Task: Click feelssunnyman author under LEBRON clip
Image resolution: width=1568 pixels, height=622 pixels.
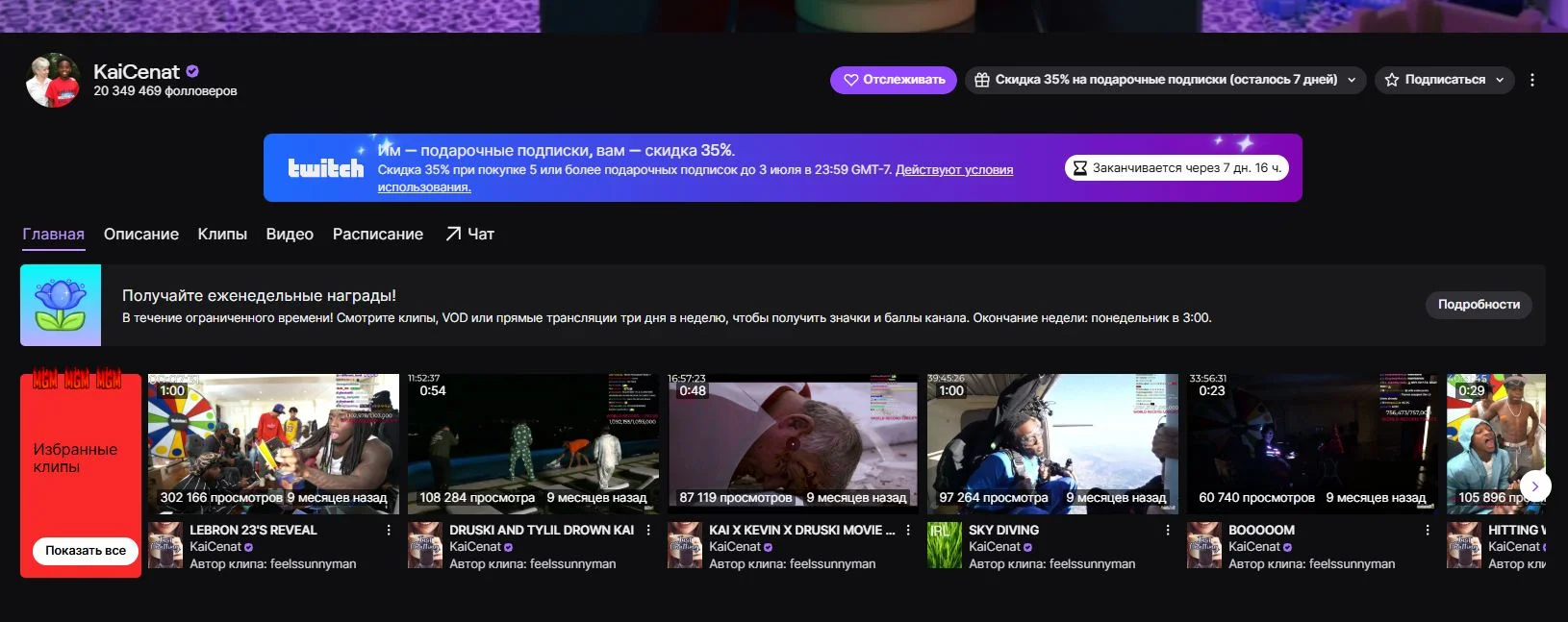Action: [315, 564]
